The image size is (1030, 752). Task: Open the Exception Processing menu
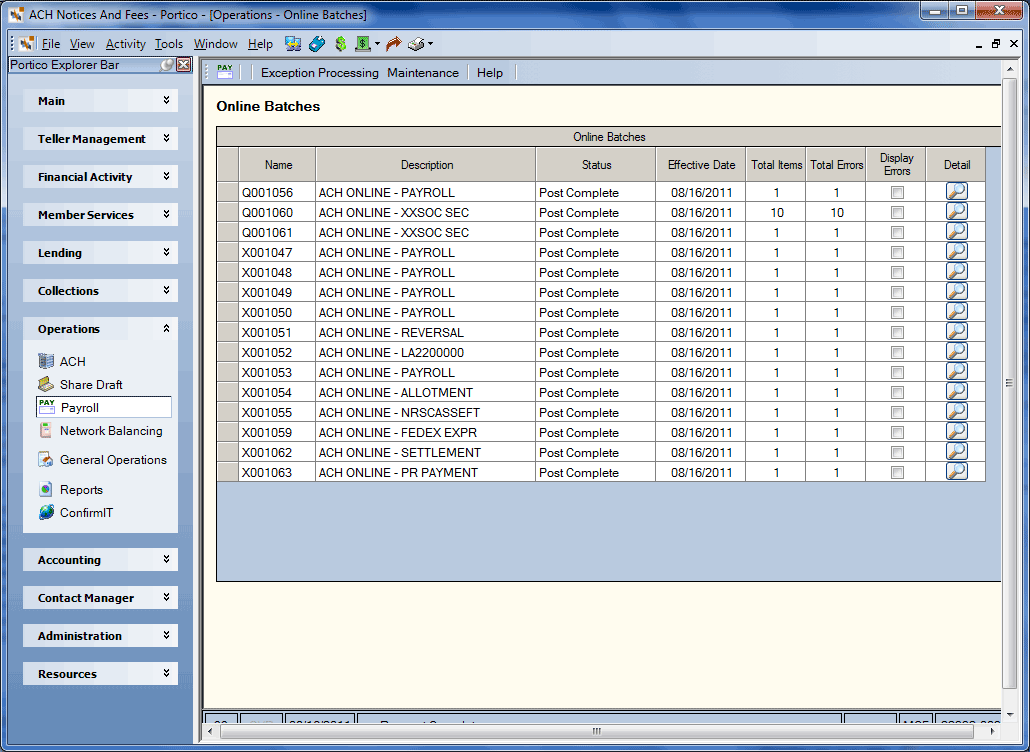tap(319, 73)
